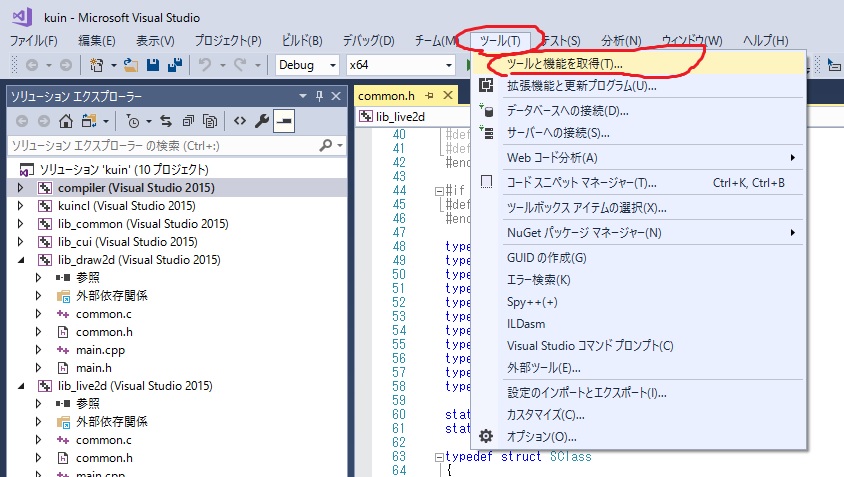Toggle the pin on the Solution Explorer panel
This screenshot has width=844, height=477.
[319, 96]
